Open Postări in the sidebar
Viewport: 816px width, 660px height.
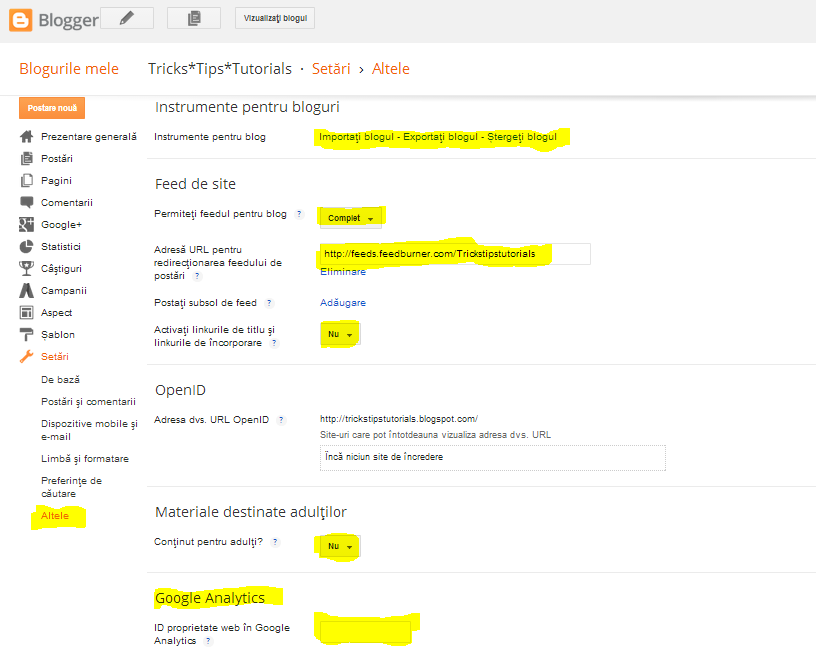pos(57,158)
